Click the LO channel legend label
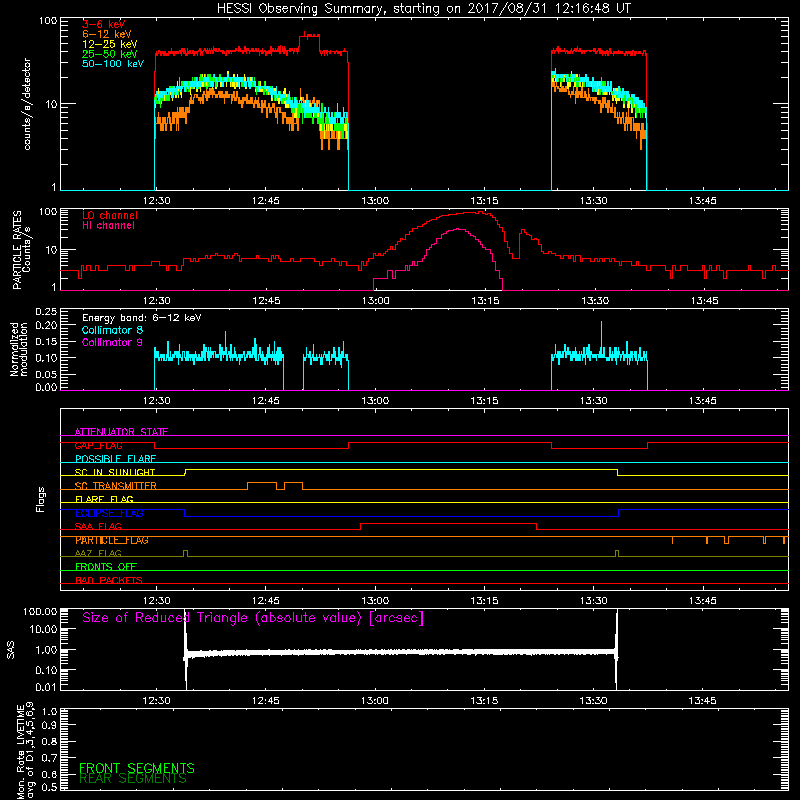The height and width of the screenshot is (800, 800). click(110, 215)
